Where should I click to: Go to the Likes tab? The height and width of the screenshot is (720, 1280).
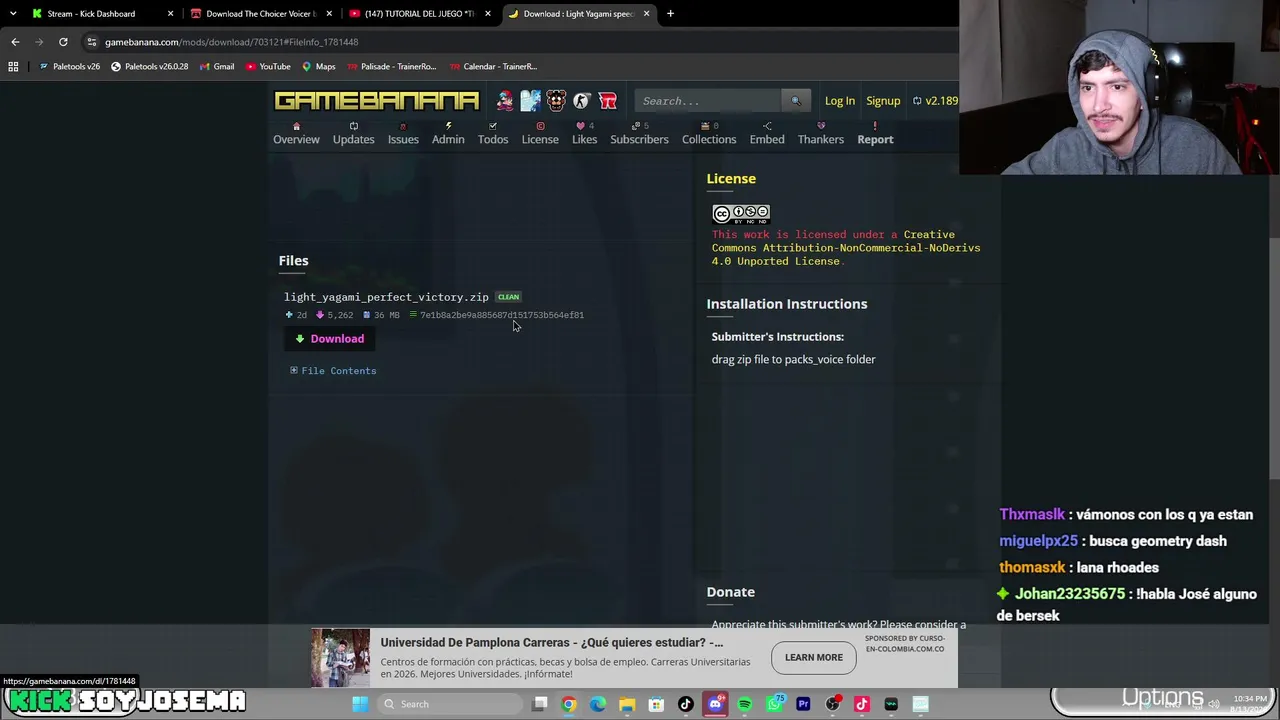point(584,133)
